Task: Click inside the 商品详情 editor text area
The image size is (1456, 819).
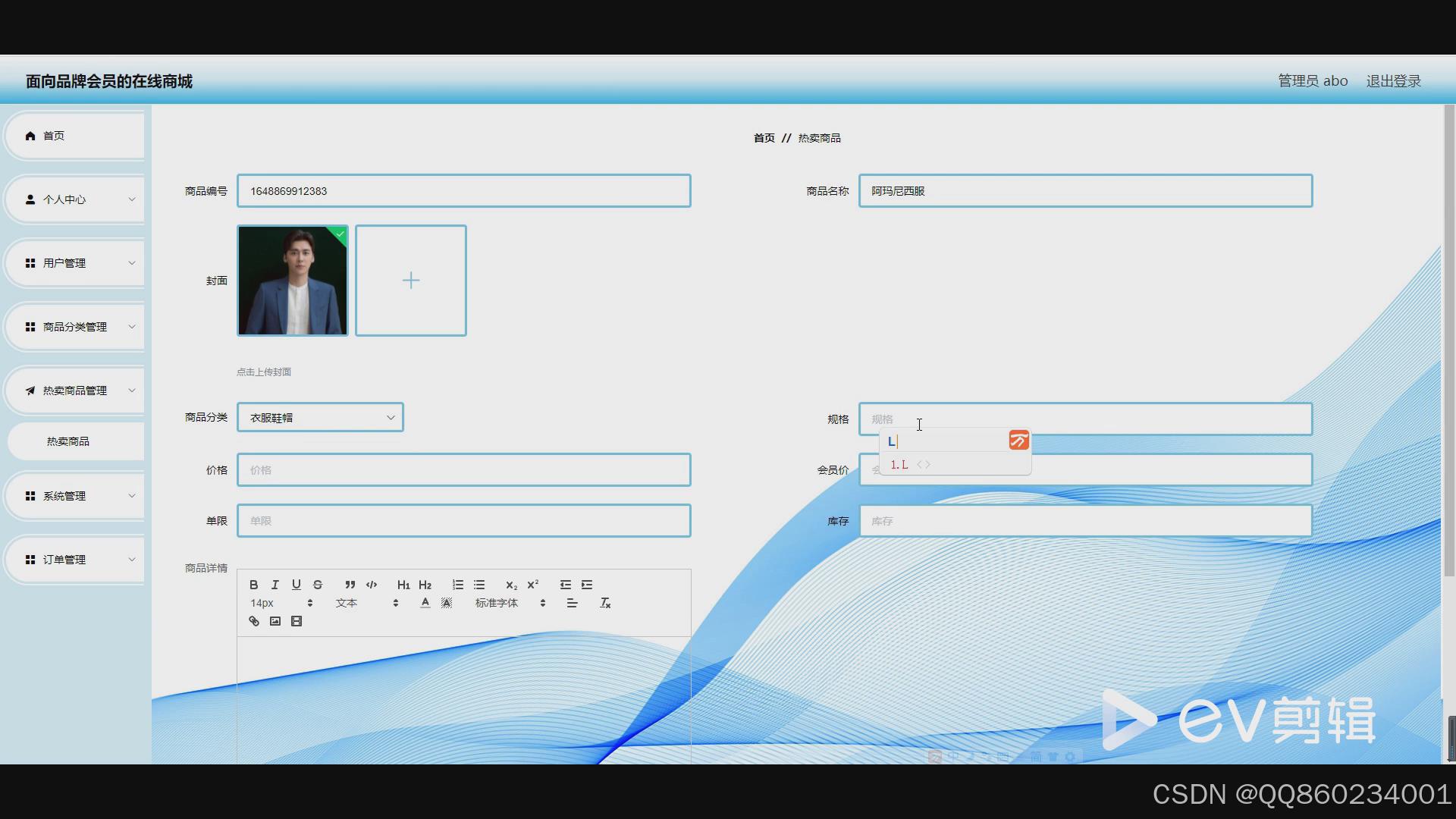Action: (464, 699)
